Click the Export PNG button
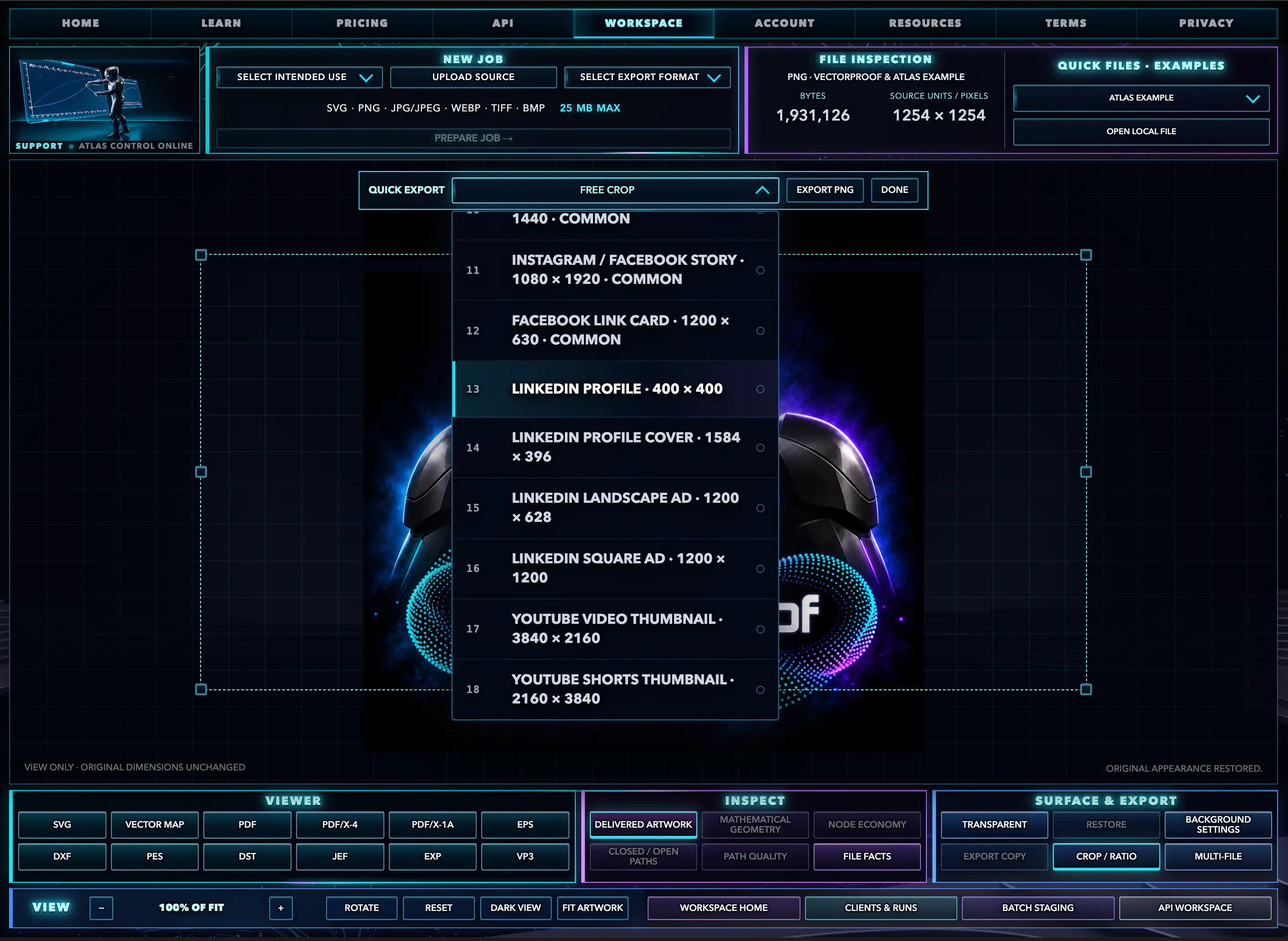The height and width of the screenshot is (941, 1288). [825, 190]
